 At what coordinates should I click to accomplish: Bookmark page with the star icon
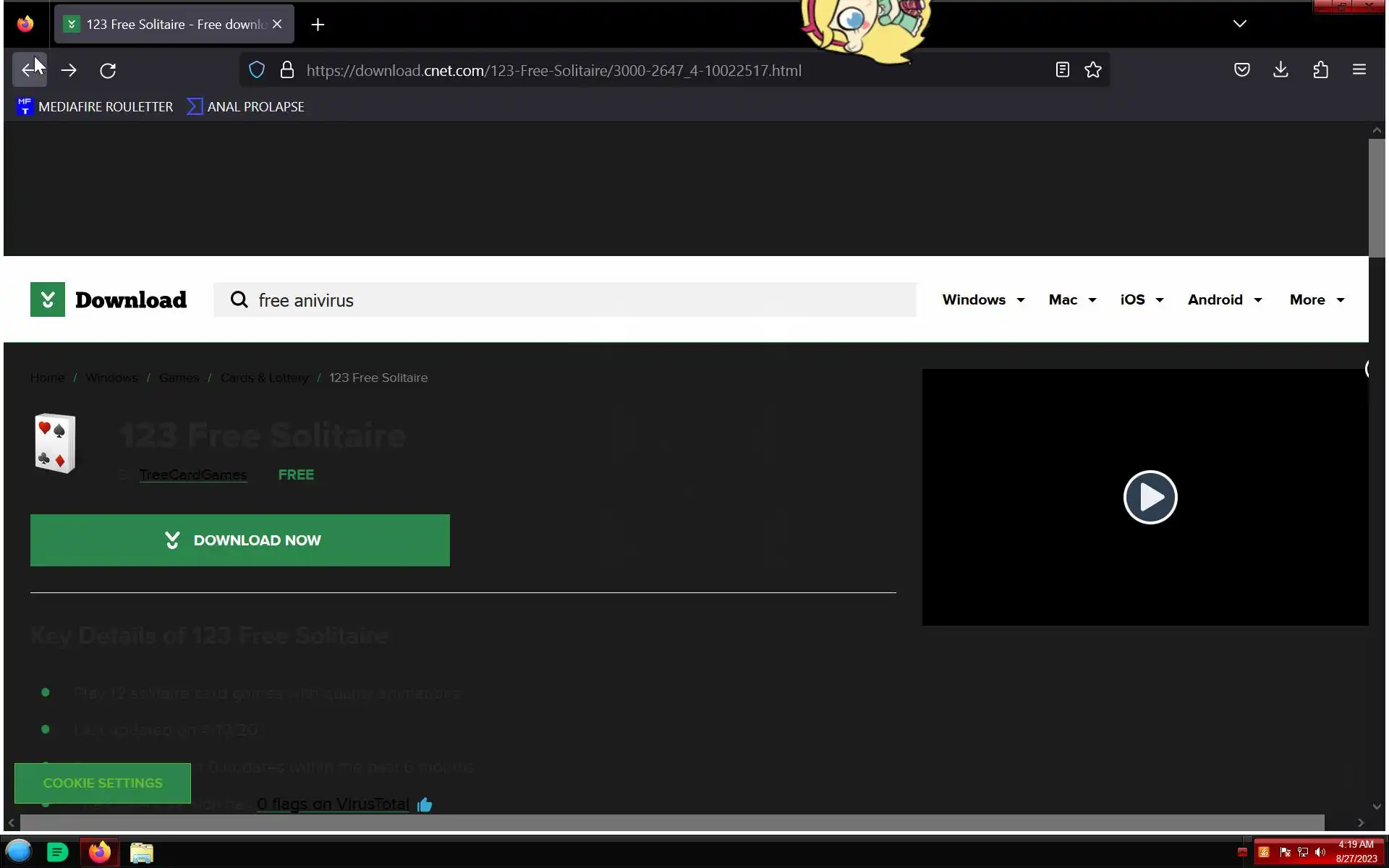[1092, 70]
